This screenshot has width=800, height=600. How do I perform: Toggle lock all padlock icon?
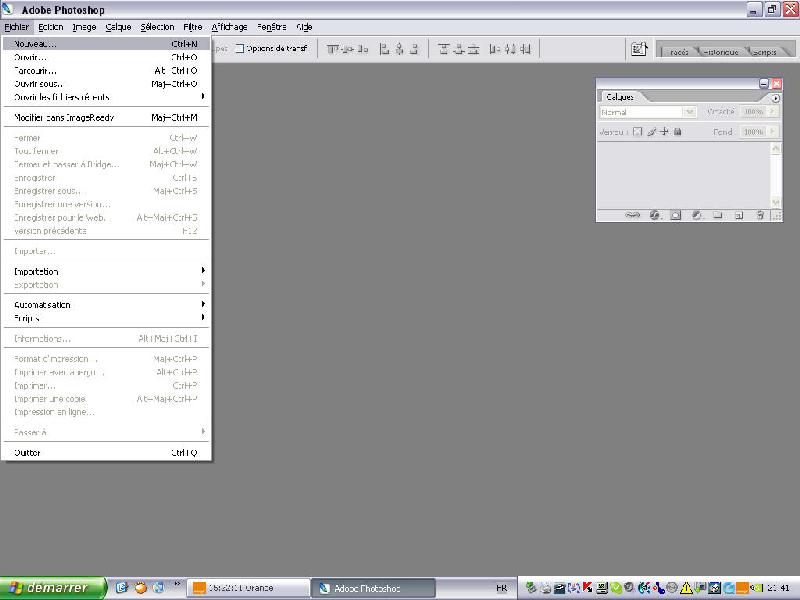(x=678, y=132)
